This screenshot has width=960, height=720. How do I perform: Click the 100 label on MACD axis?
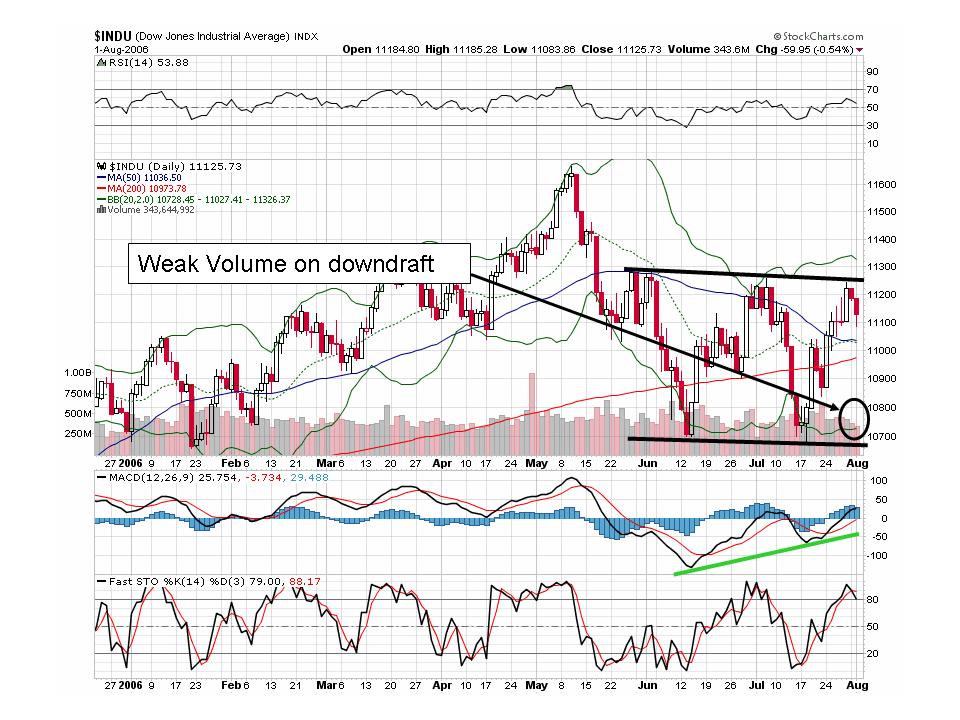(879, 481)
